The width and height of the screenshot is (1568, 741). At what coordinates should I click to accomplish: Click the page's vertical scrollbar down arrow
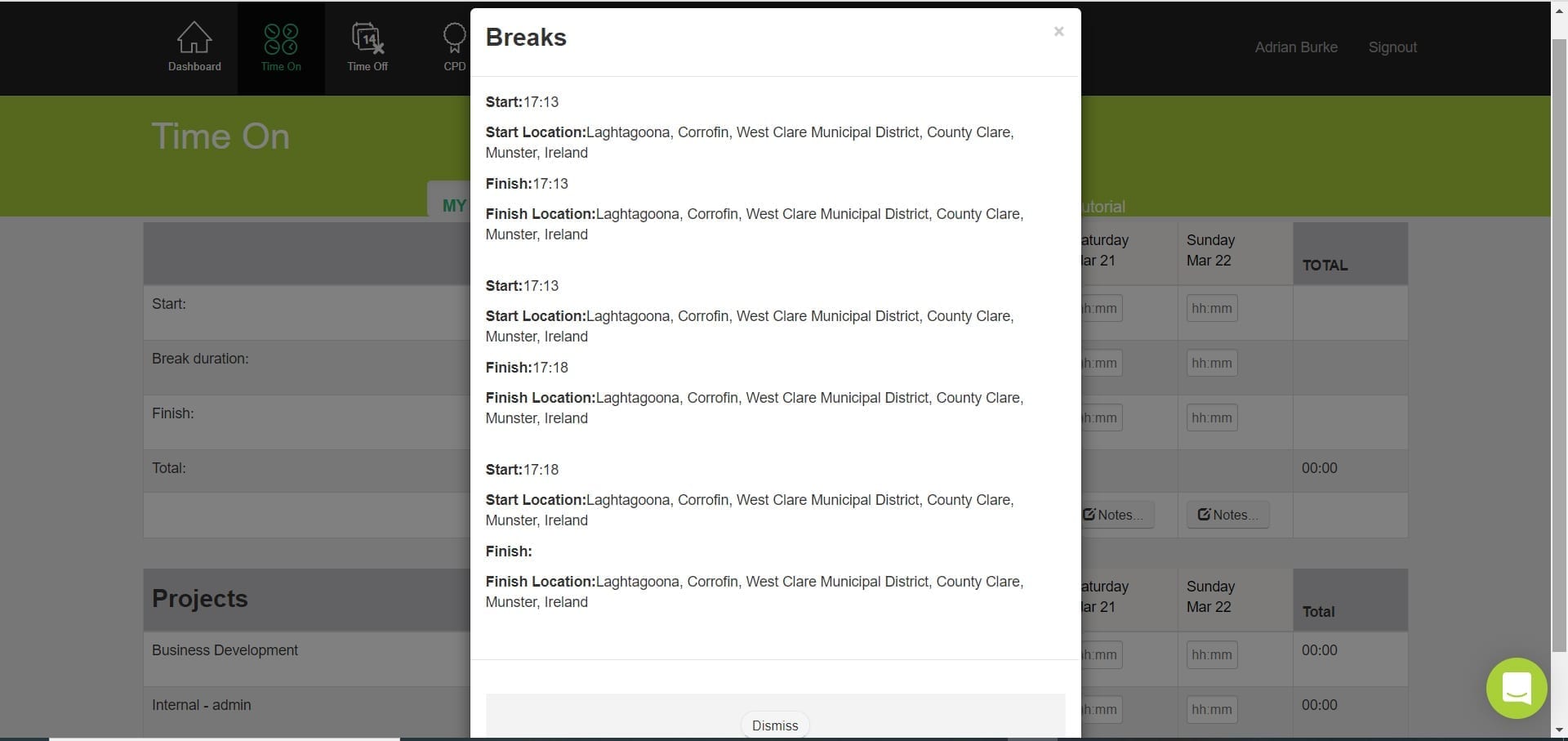click(1559, 730)
